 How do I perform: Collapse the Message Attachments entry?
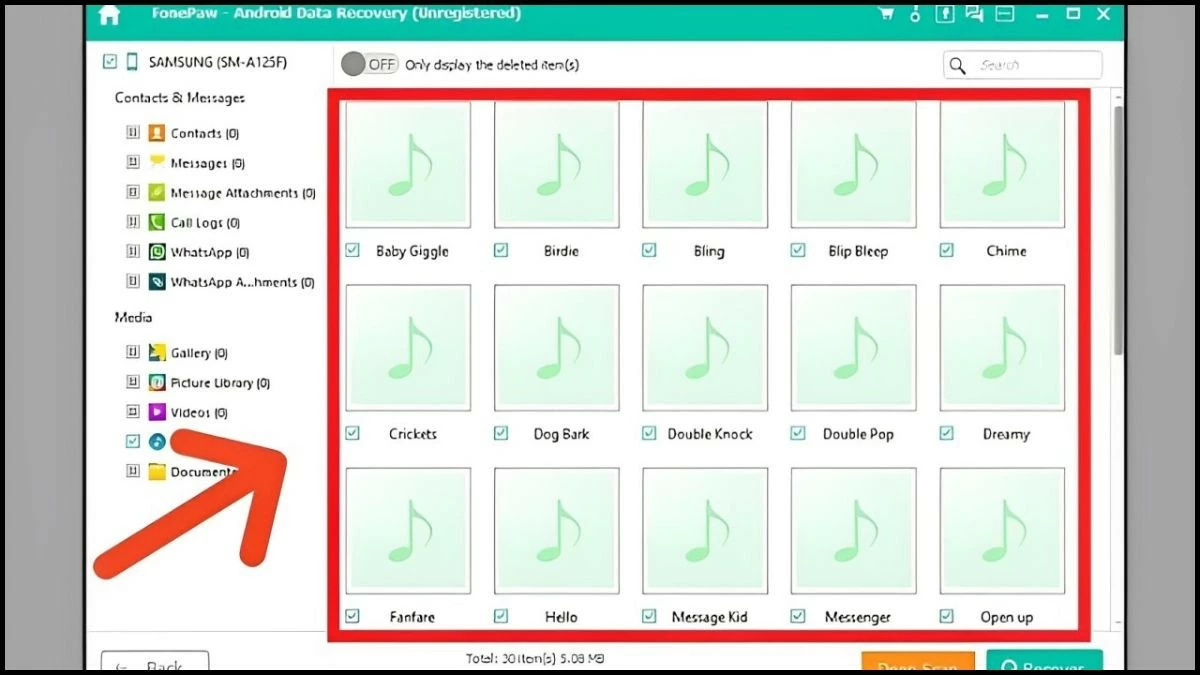pos(133,192)
